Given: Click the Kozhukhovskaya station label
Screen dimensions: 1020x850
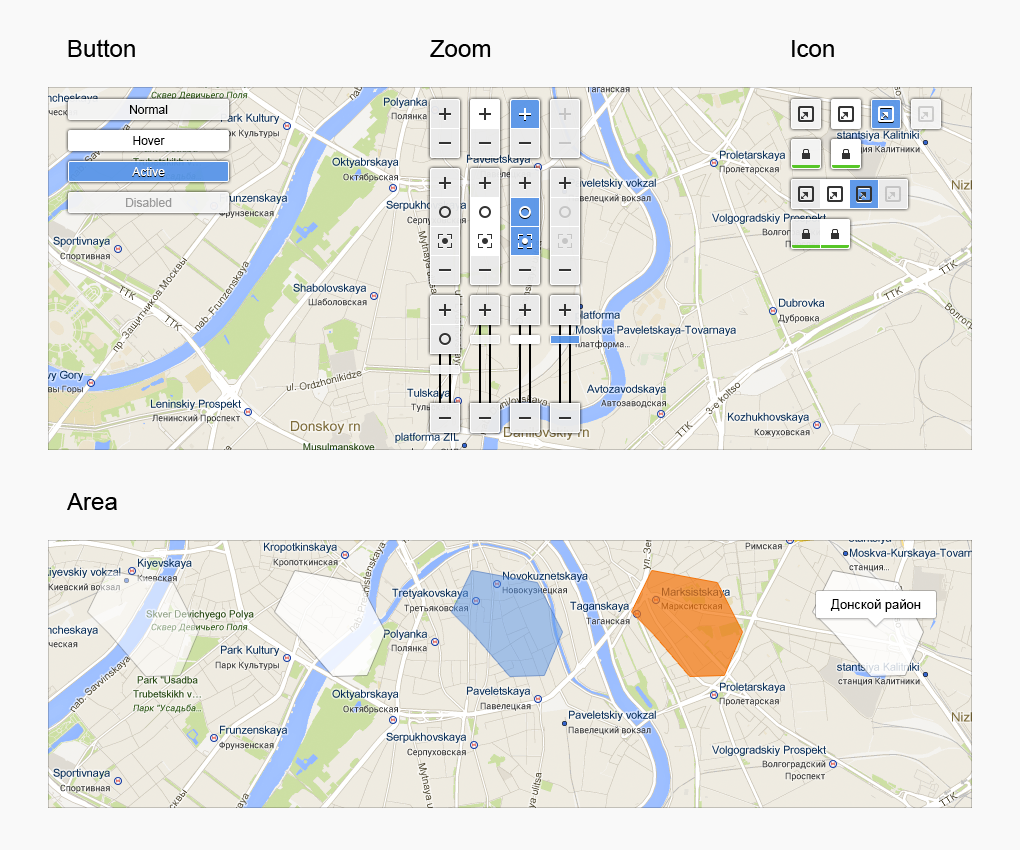Looking at the screenshot, I should (768, 417).
